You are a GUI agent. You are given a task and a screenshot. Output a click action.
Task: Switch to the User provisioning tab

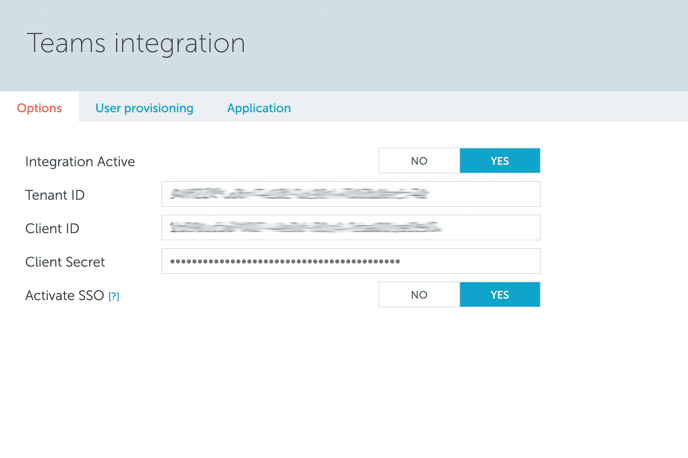pos(144,108)
